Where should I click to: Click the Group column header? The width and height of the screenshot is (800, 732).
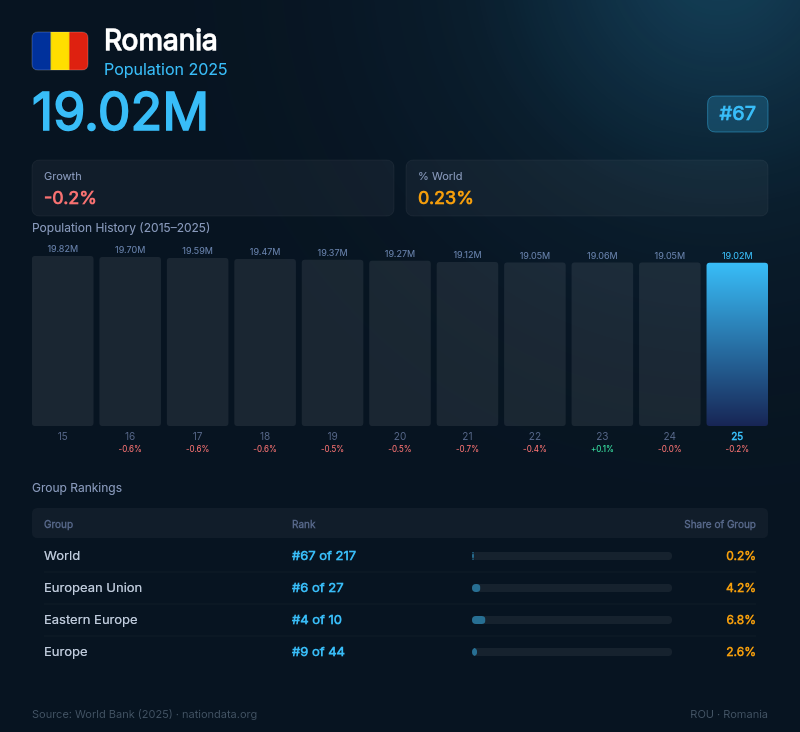[58, 524]
